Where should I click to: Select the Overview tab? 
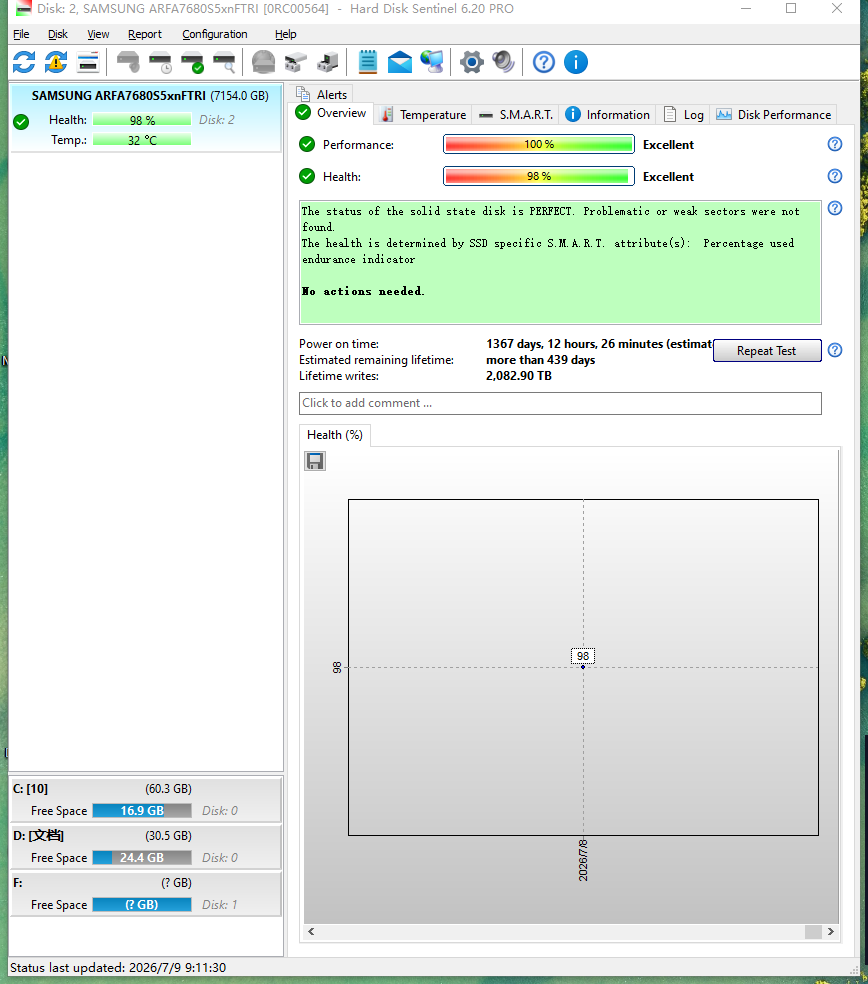point(332,113)
